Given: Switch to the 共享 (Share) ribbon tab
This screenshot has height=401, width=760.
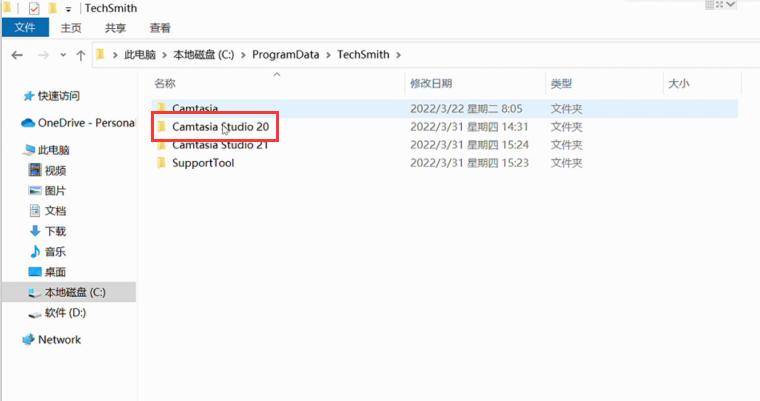Looking at the screenshot, I should (x=116, y=28).
